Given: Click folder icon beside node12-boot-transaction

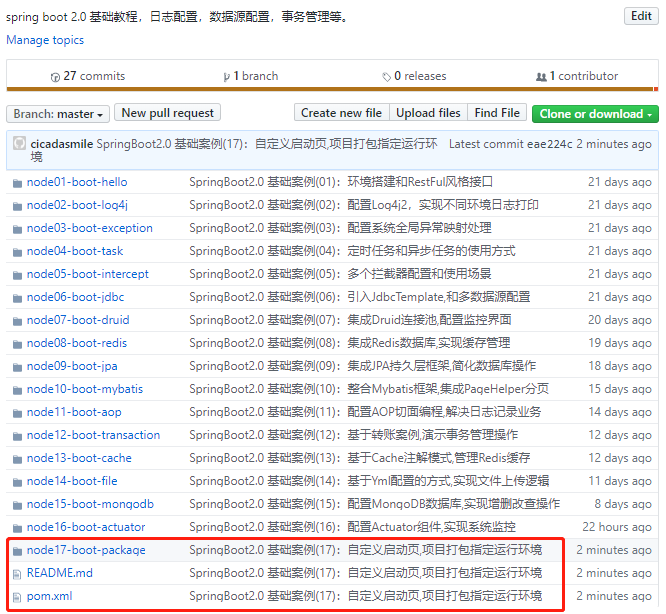Looking at the screenshot, I should point(17,436).
